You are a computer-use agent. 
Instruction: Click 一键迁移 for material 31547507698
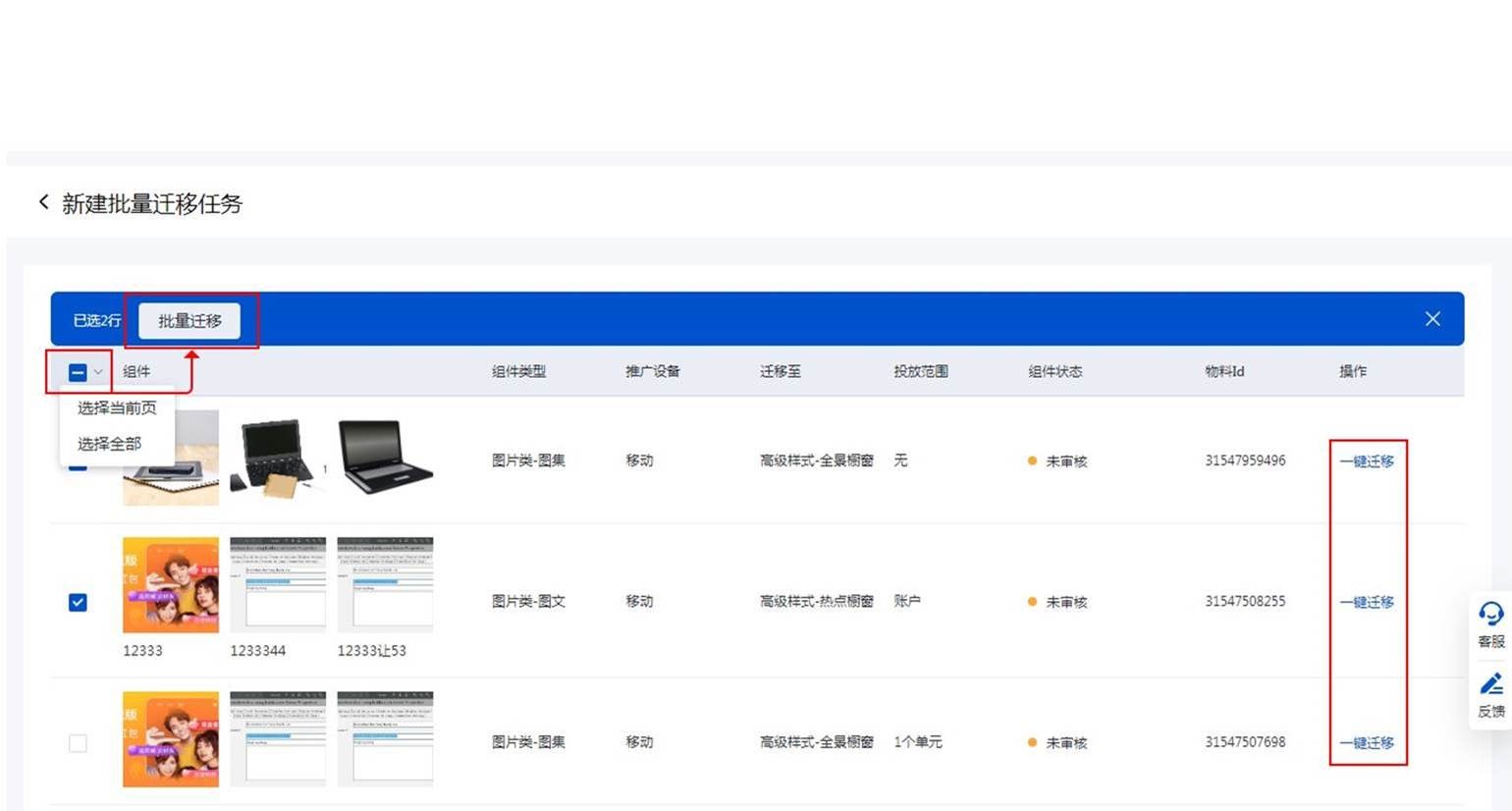point(1367,743)
